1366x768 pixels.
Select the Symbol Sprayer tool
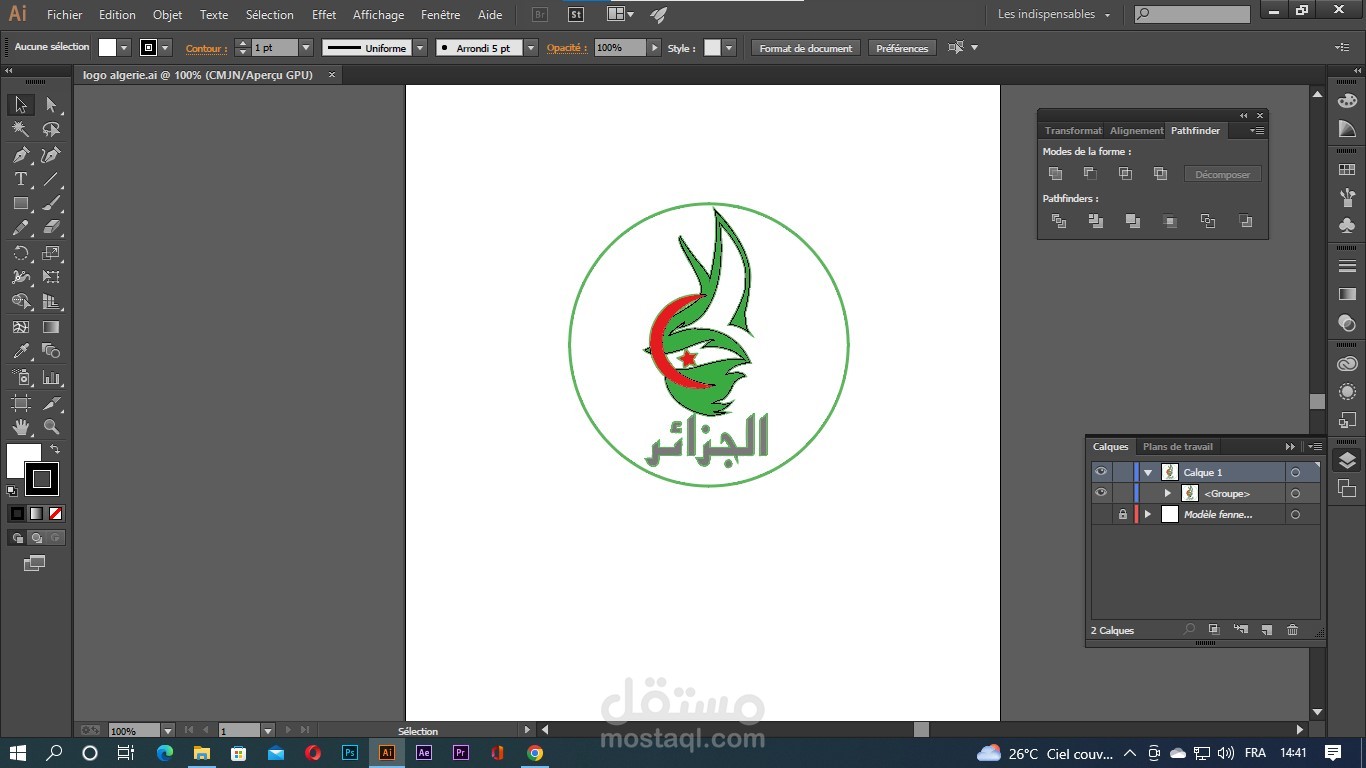pos(20,378)
